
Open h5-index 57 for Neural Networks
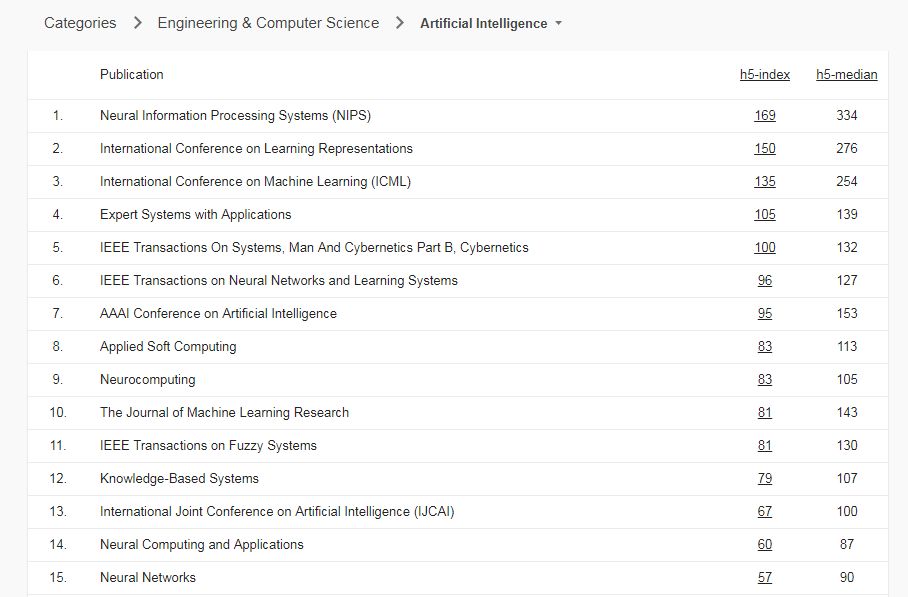765,578
